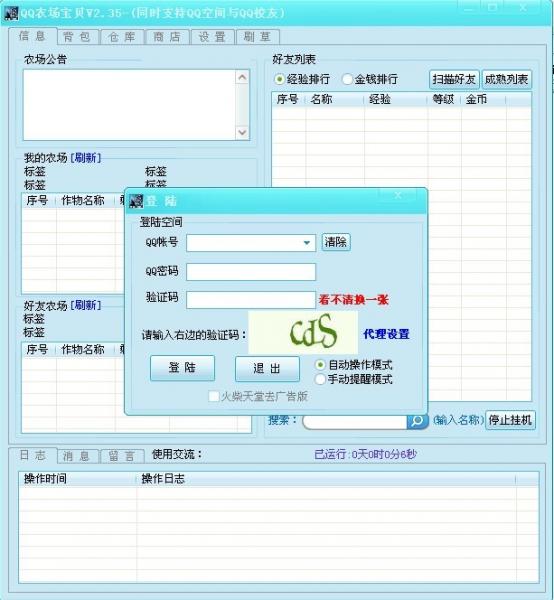Sort friend list by 金币 column
Screen dimensions: 554x600
pos(484,99)
